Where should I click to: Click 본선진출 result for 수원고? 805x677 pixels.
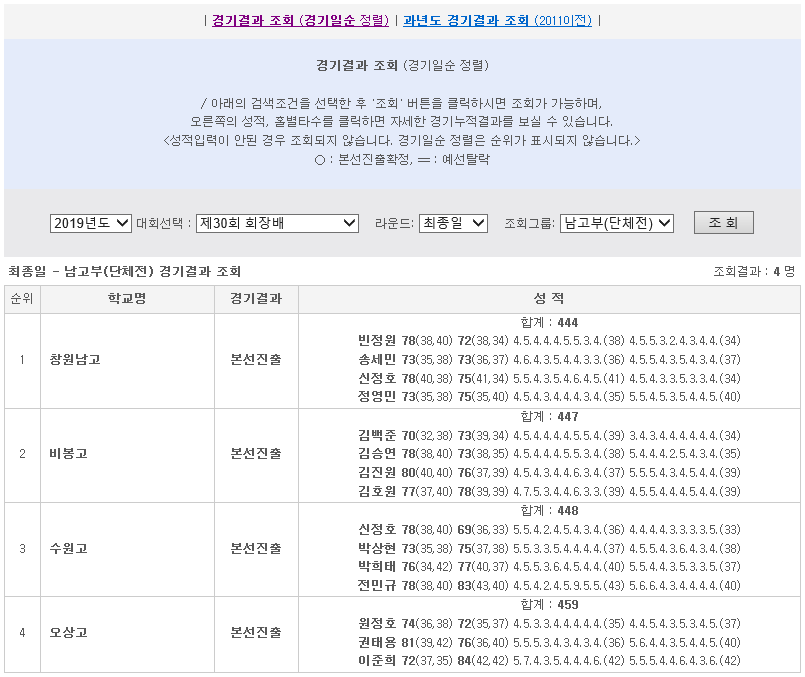point(256,549)
